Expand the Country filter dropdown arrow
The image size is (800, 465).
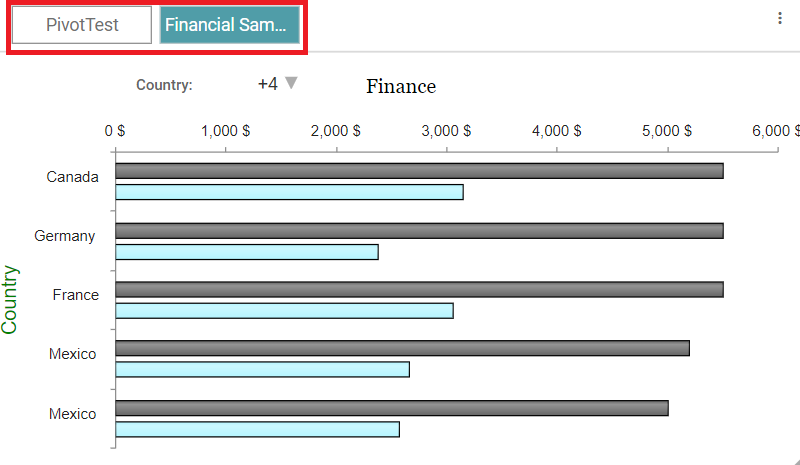click(291, 83)
